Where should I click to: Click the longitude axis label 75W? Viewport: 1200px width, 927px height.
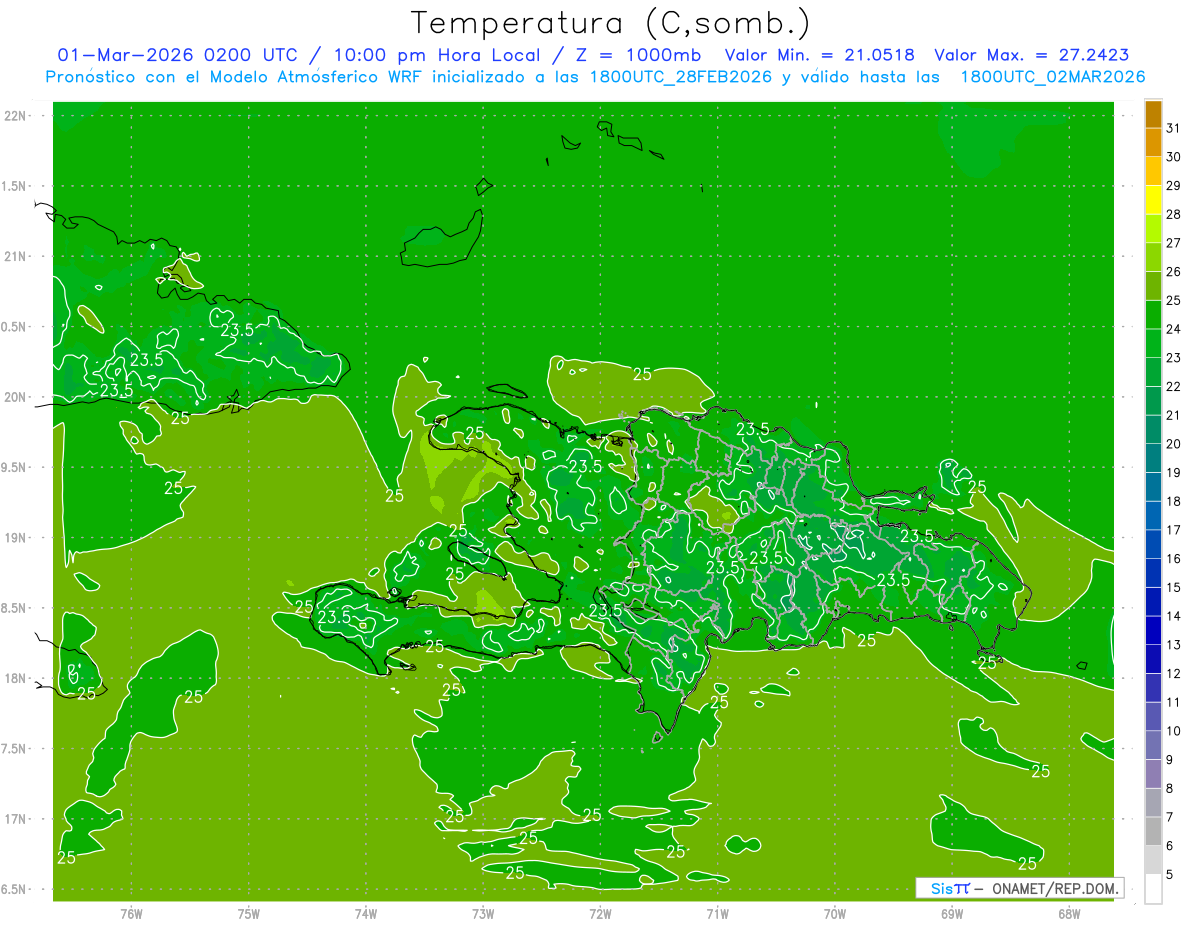click(x=249, y=914)
